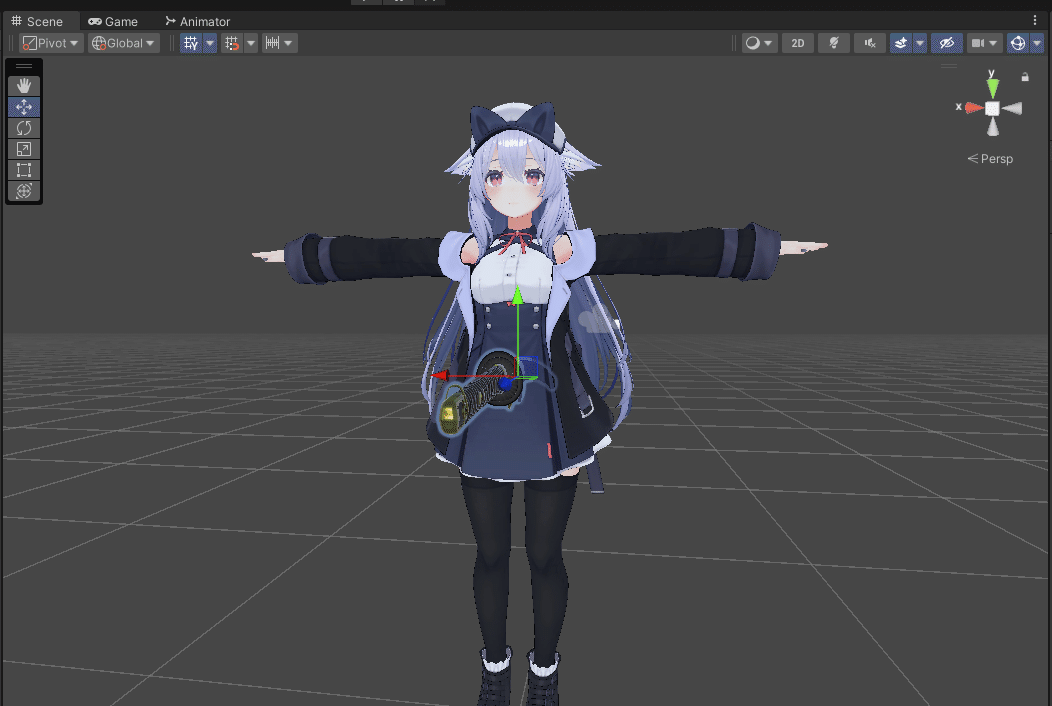Open the shading Draw Mode dropdown
This screenshot has height=706, width=1052.
click(758, 42)
